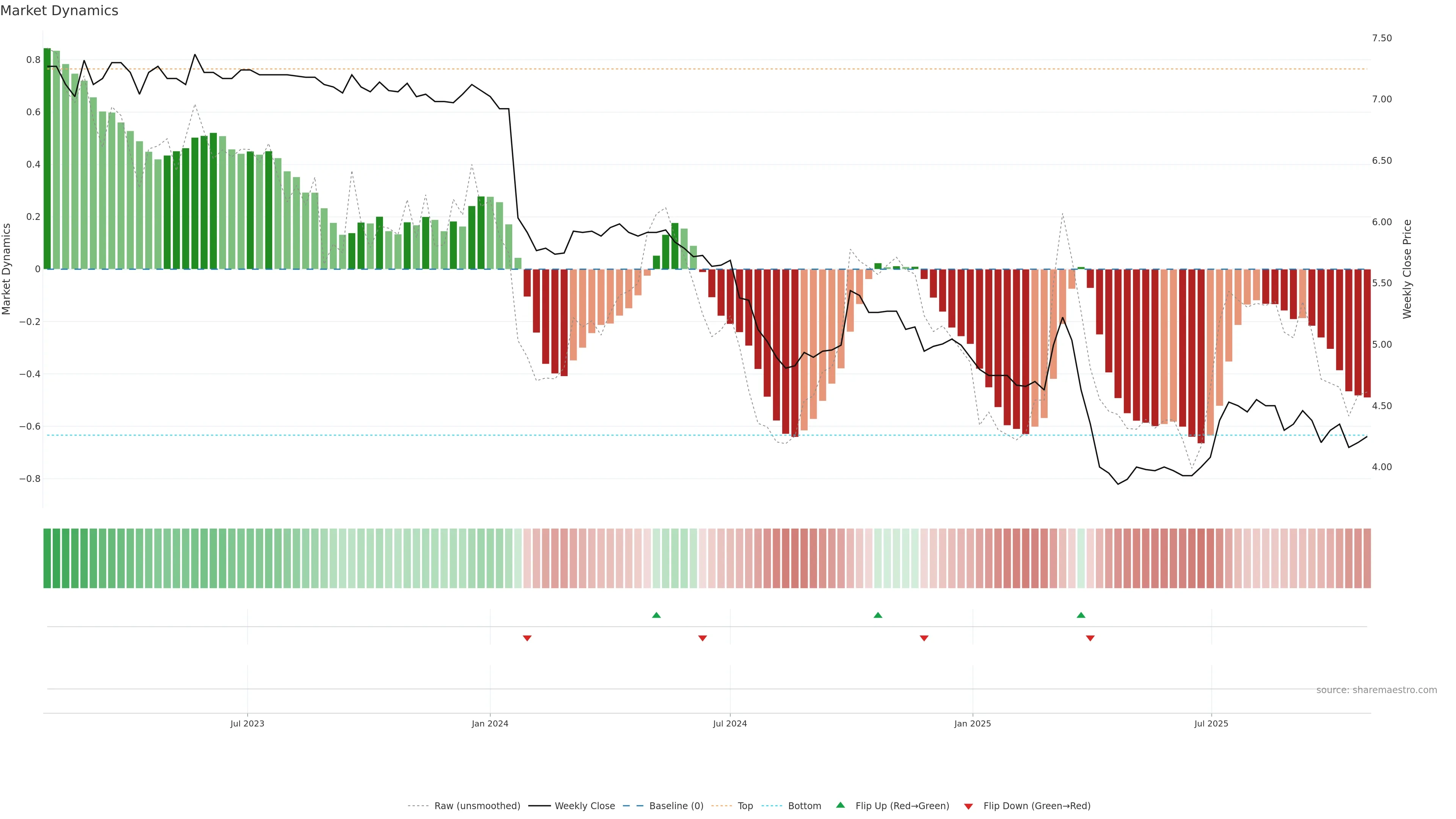Click the first green flip-up triangle marker
This screenshot has height=819, width=1456.
click(x=656, y=615)
